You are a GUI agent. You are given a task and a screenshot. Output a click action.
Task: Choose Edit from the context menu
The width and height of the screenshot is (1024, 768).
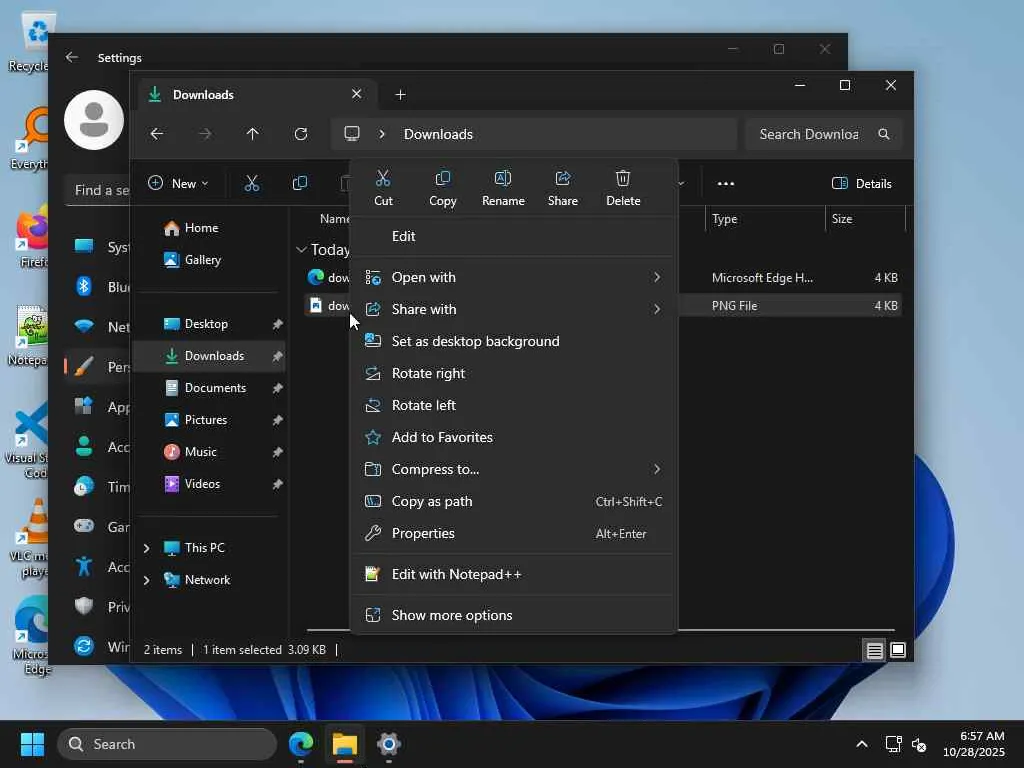(514, 236)
